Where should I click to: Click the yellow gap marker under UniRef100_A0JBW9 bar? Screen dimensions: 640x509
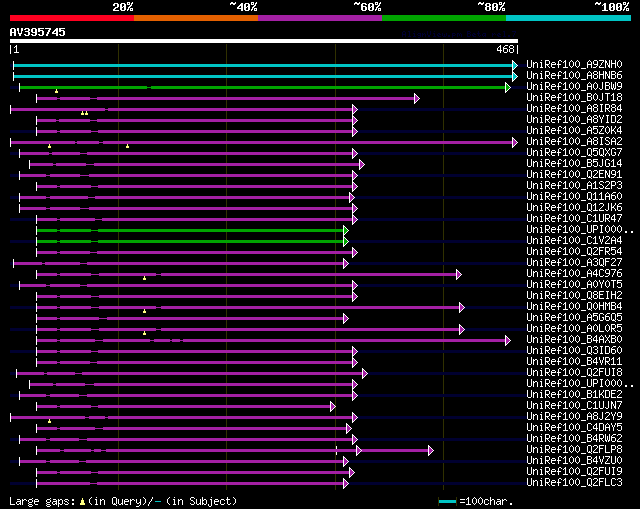(56, 91)
